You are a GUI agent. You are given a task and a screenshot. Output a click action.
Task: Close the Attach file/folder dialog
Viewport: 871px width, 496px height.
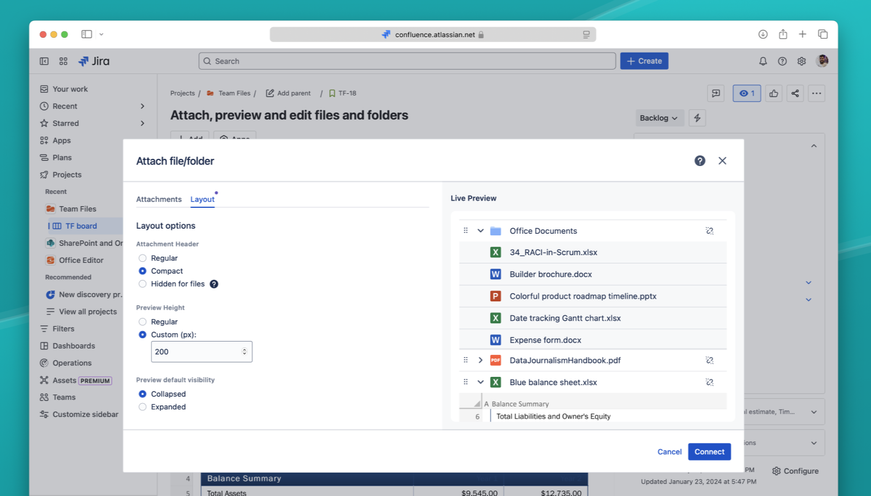point(722,161)
